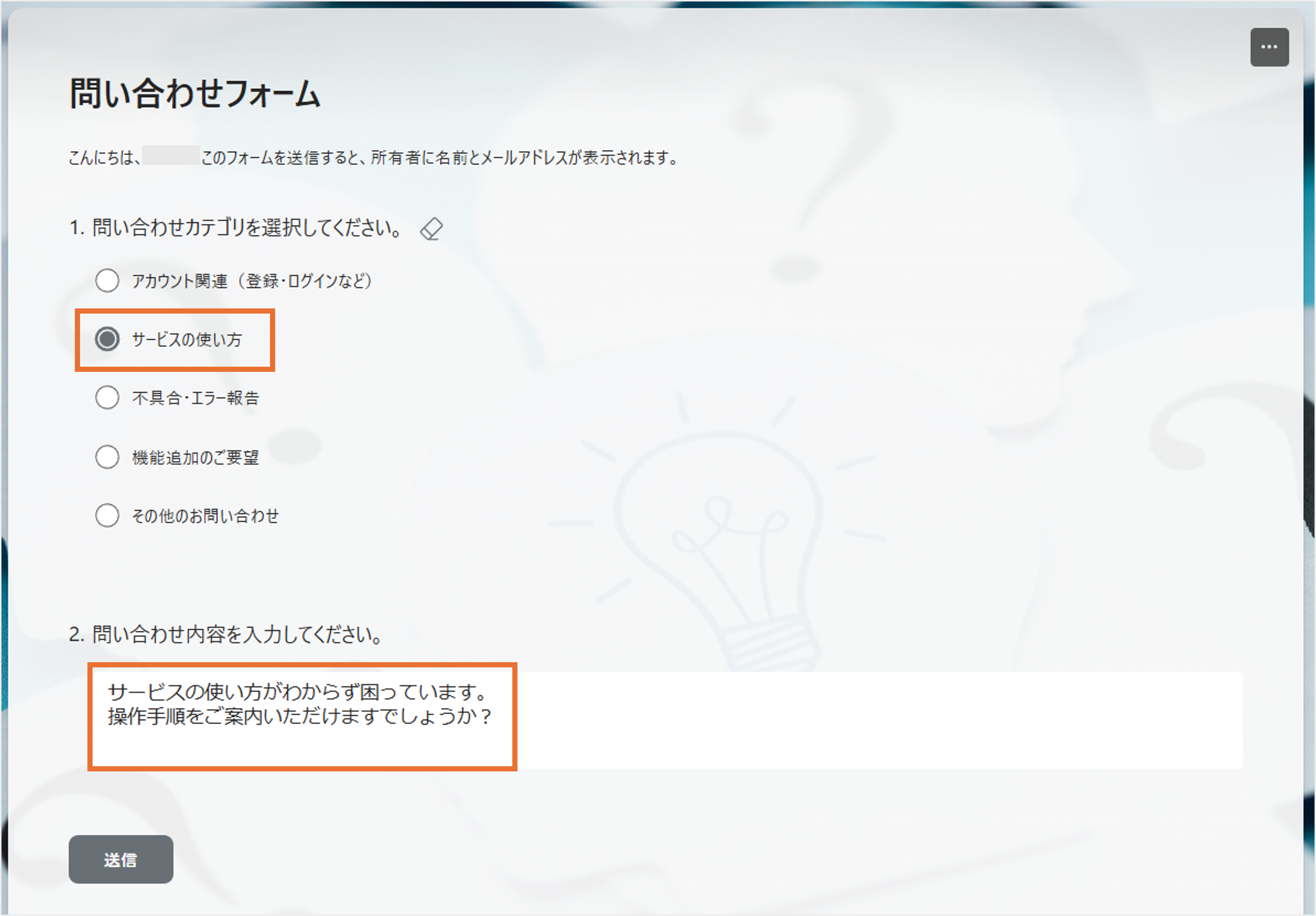Click the masked user name beside こんにちは
The image size is (1316, 916).
(x=171, y=156)
